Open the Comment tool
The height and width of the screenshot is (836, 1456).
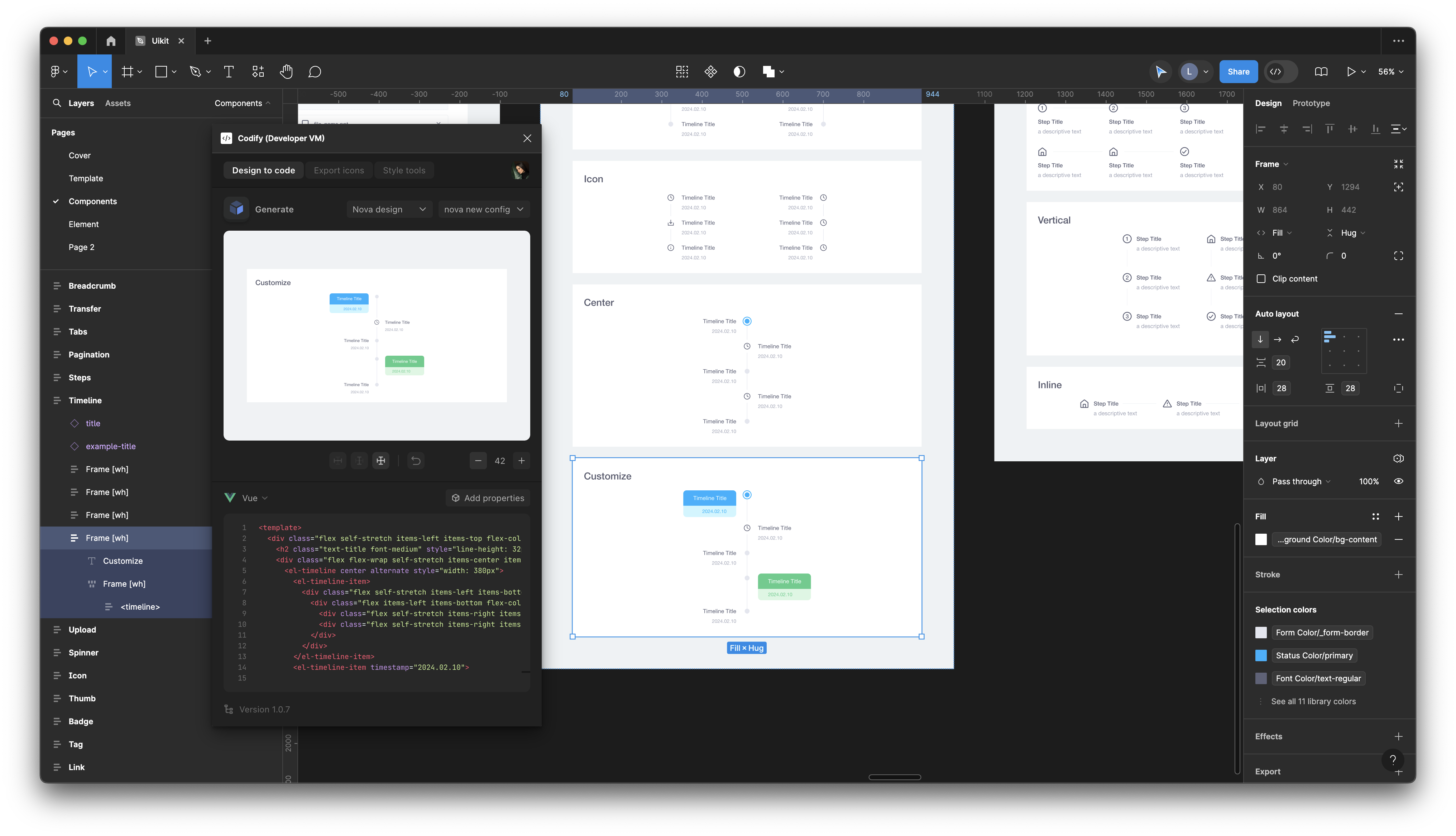tap(315, 72)
